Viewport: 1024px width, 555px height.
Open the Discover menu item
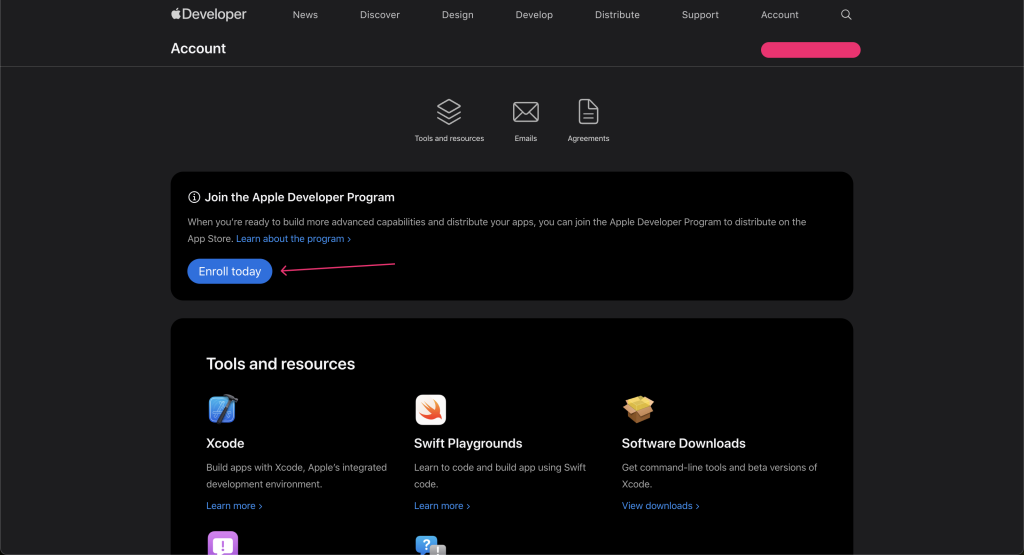379,14
